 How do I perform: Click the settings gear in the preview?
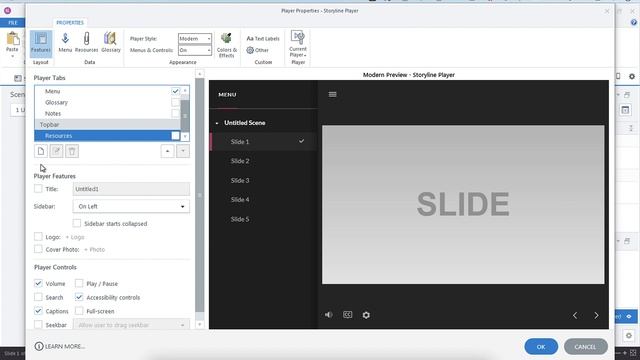pos(366,315)
